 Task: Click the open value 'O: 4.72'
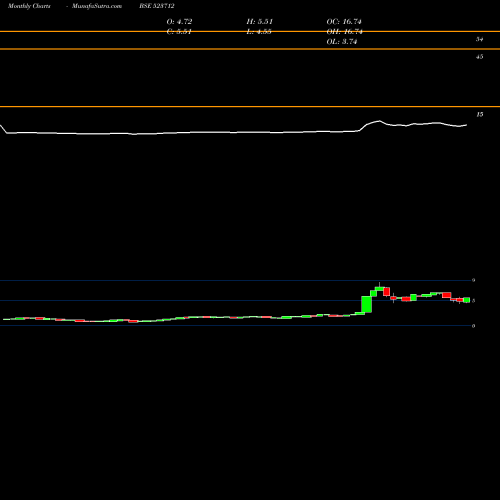tap(179, 22)
